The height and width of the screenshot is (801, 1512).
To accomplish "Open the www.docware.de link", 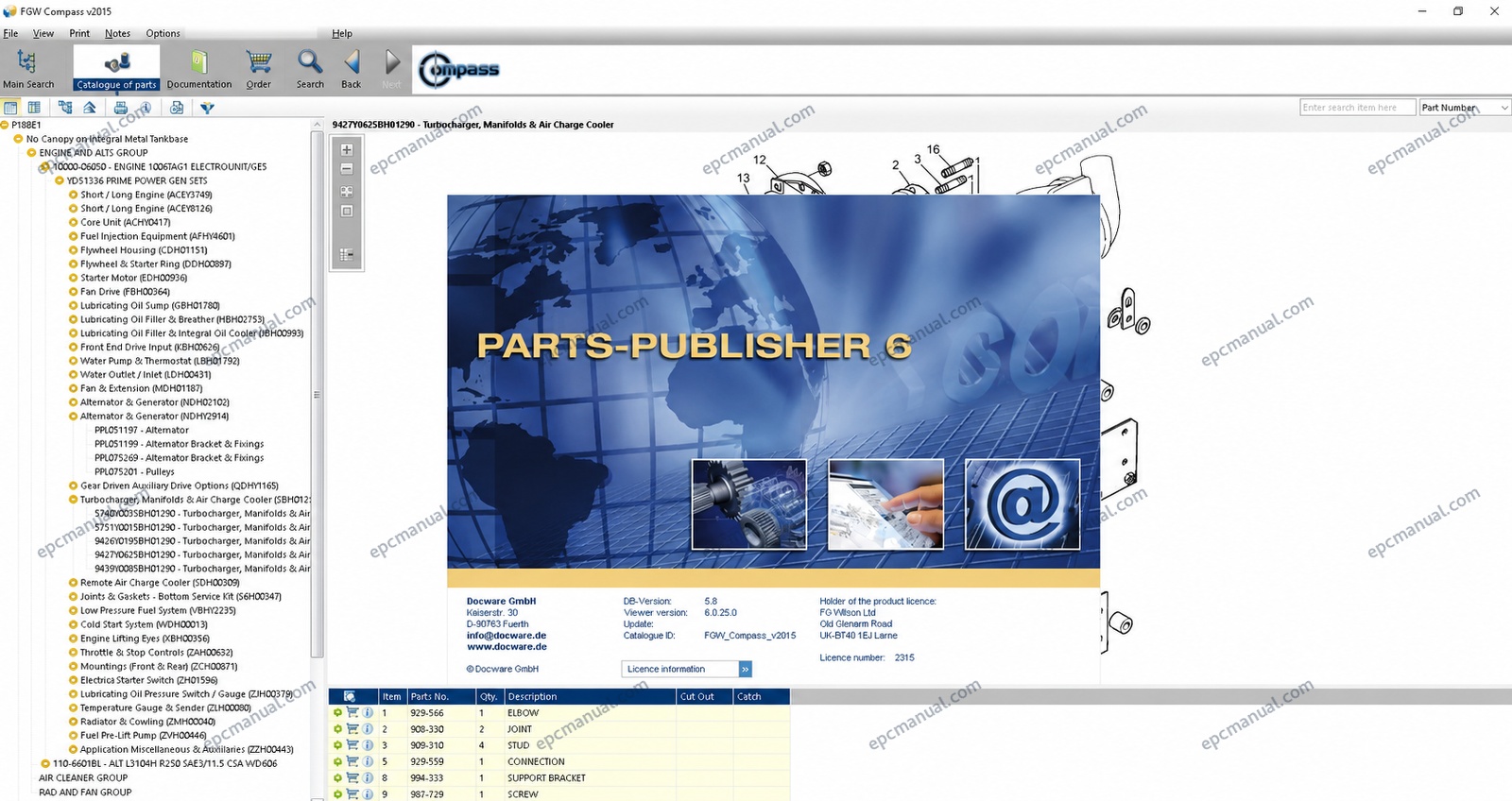I will click(x=507, y=647).
